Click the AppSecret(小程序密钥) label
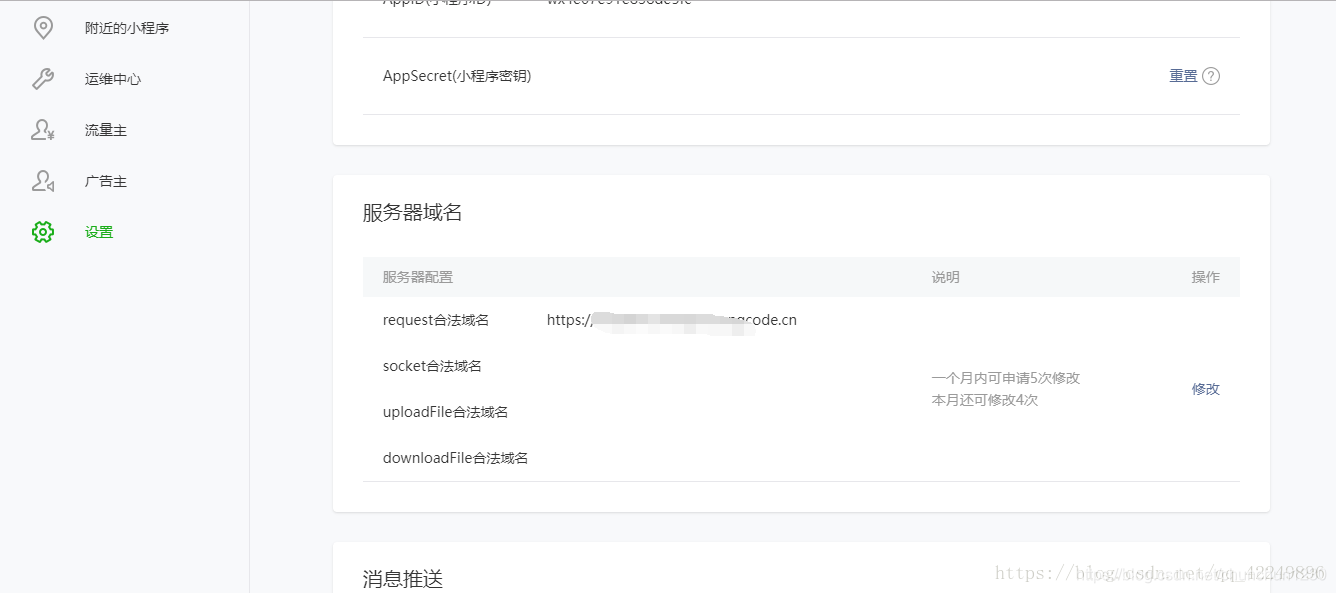This screenshot has width=1336, height=593. (x=457, y=76)
